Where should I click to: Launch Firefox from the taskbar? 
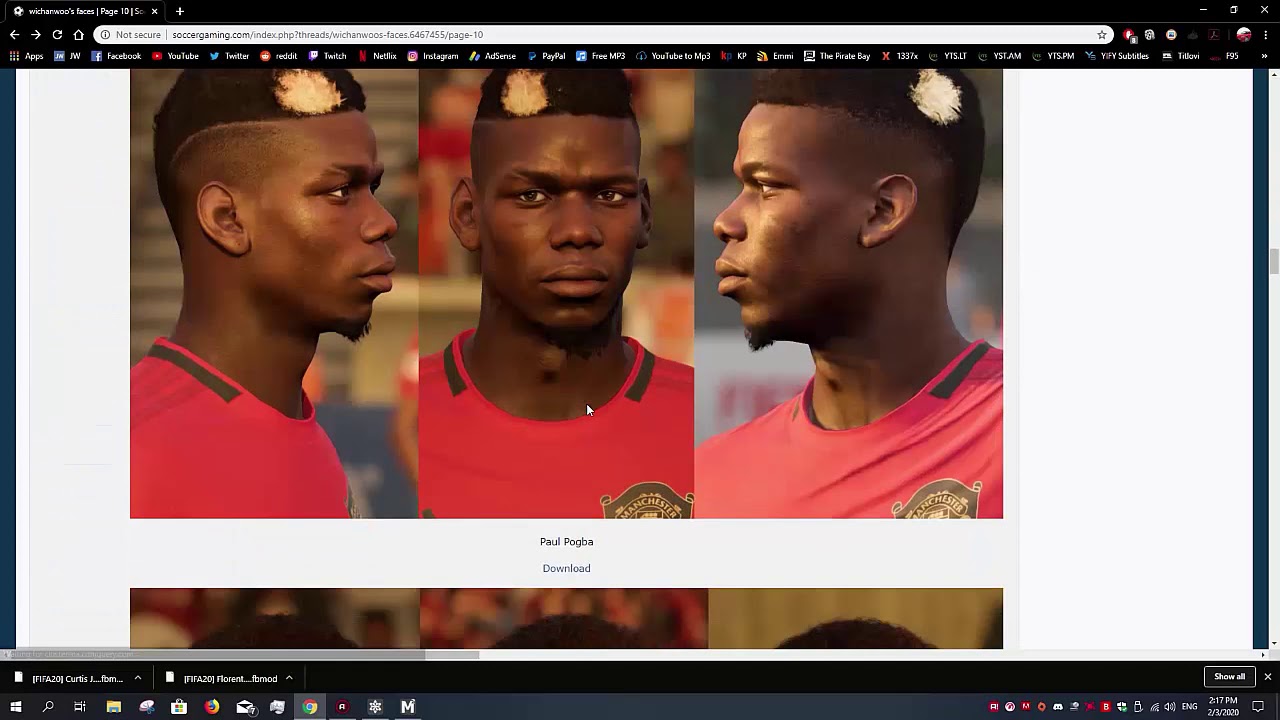click(212, 707)
